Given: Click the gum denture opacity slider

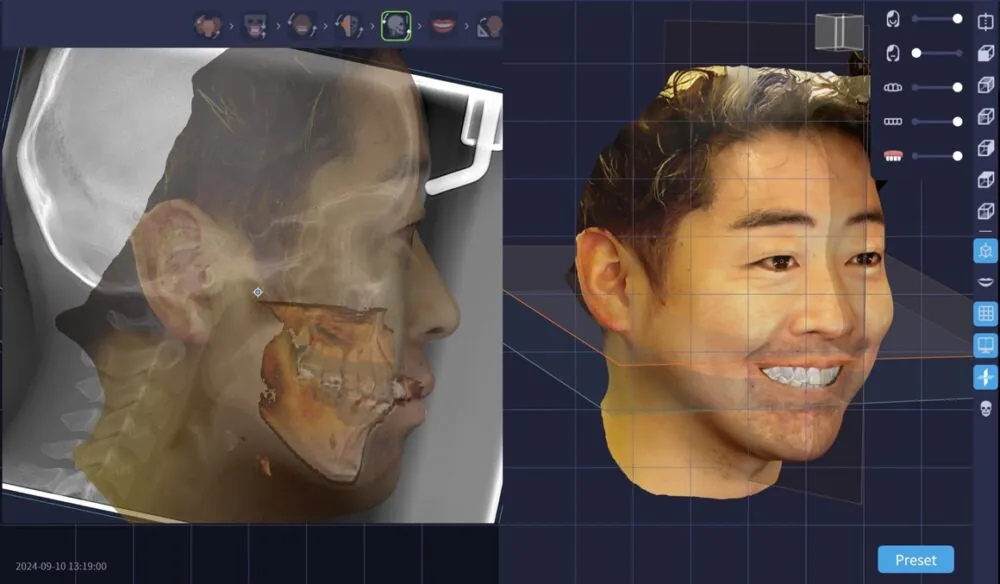Looking at the screenshot, I should point(957,155).
